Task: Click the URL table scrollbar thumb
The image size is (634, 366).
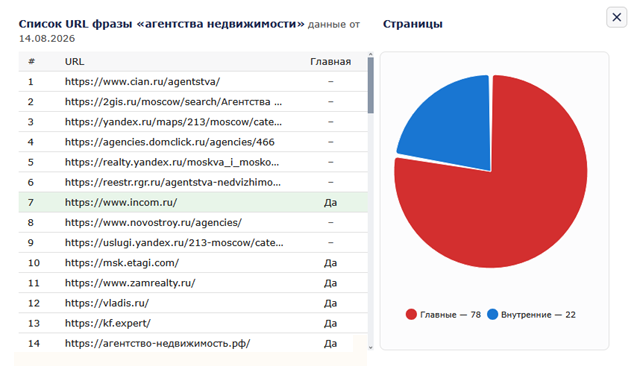Action: coord(370,85)
